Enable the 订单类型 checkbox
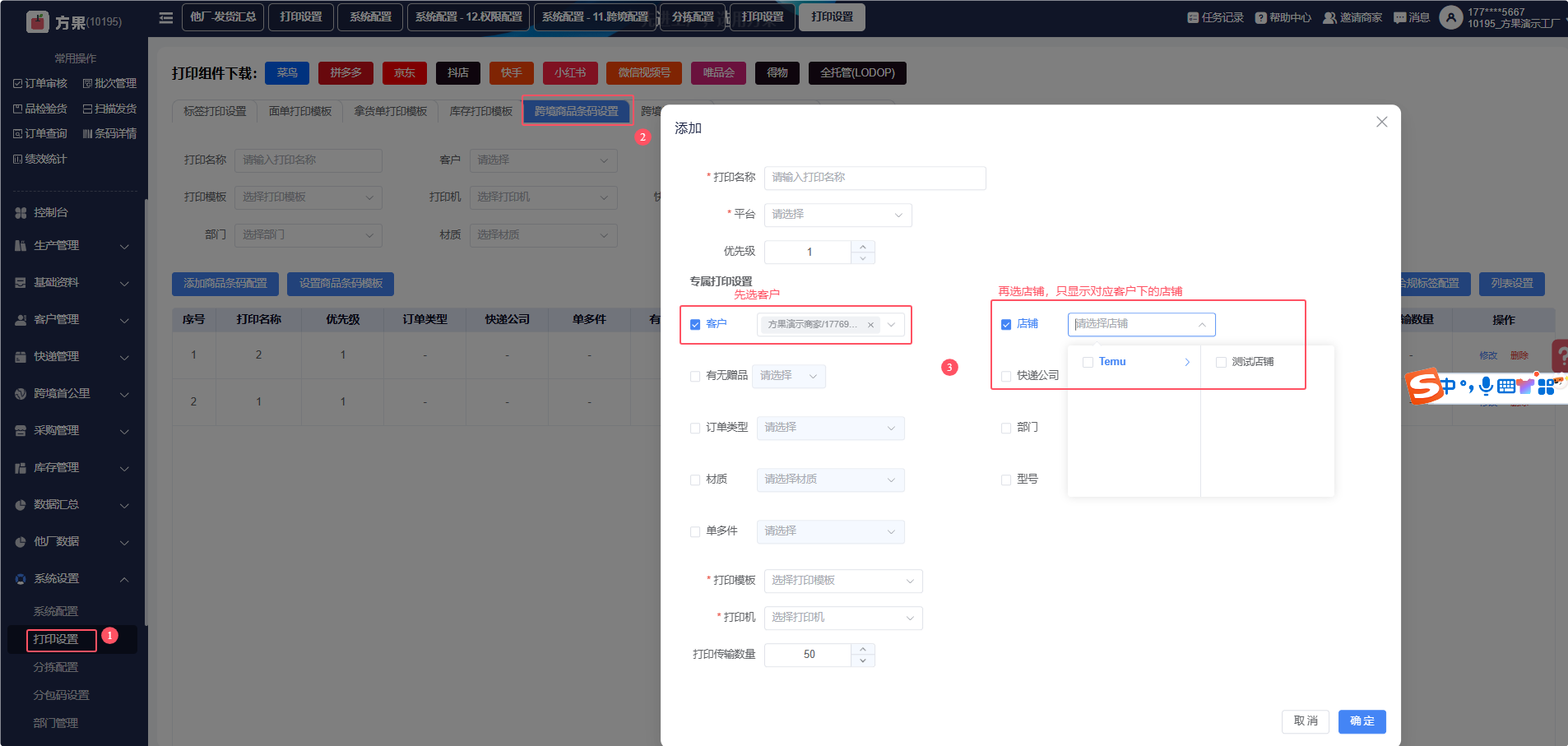The width and height of the screenshot is (1568, 746). 695,429
